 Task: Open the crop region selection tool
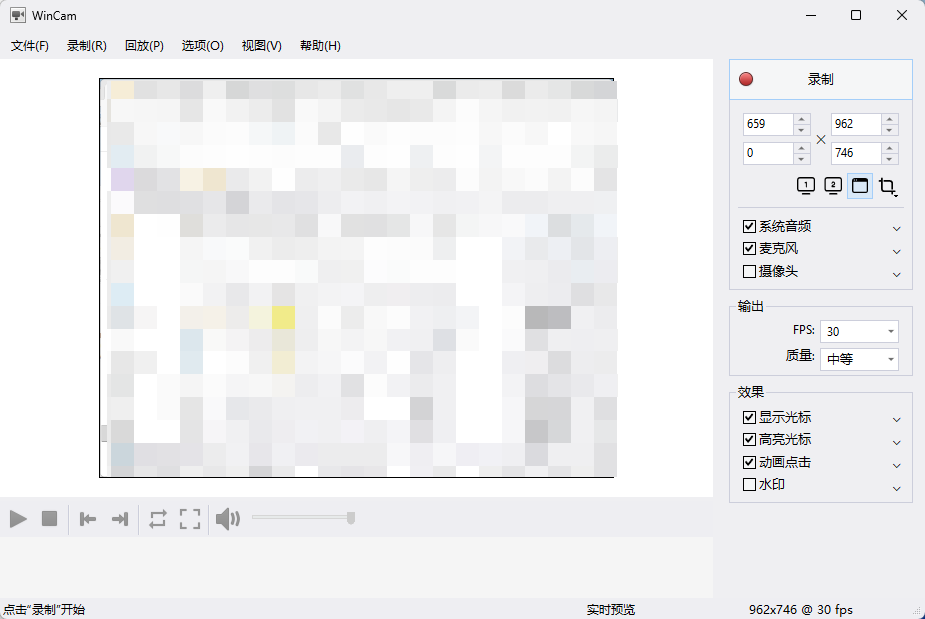coord(887,186)
